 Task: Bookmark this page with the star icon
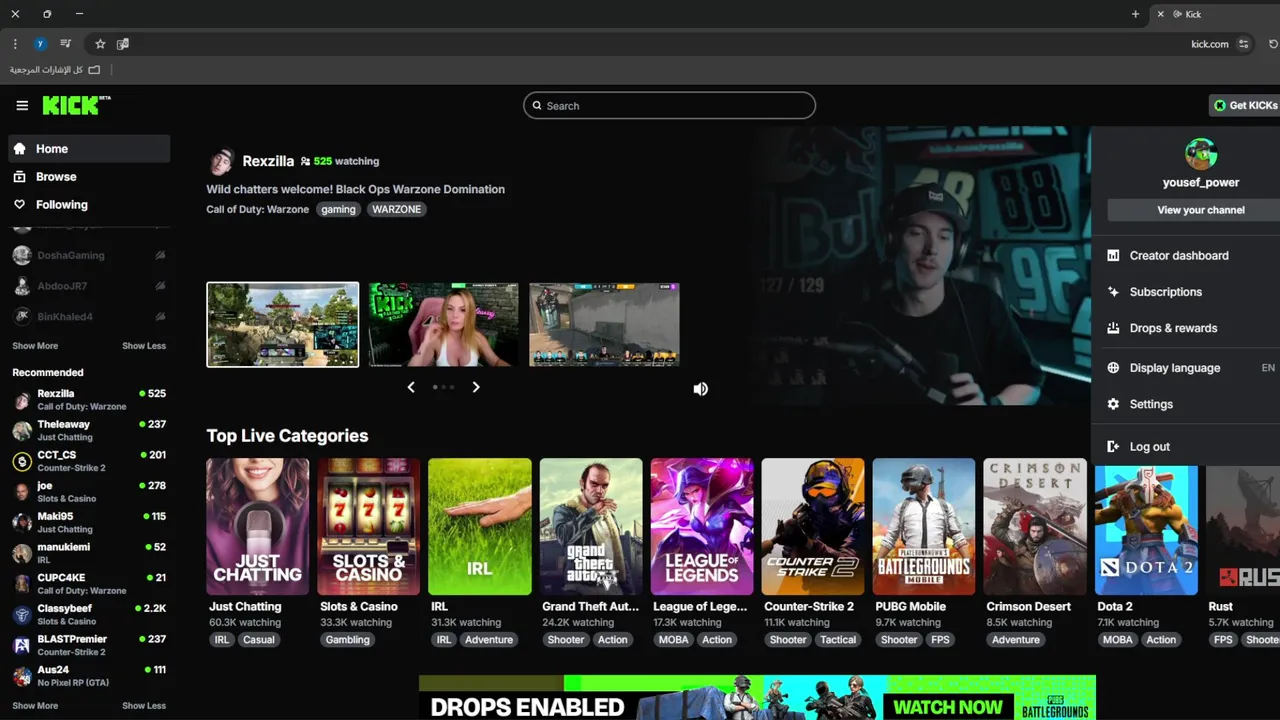[100, 44]
